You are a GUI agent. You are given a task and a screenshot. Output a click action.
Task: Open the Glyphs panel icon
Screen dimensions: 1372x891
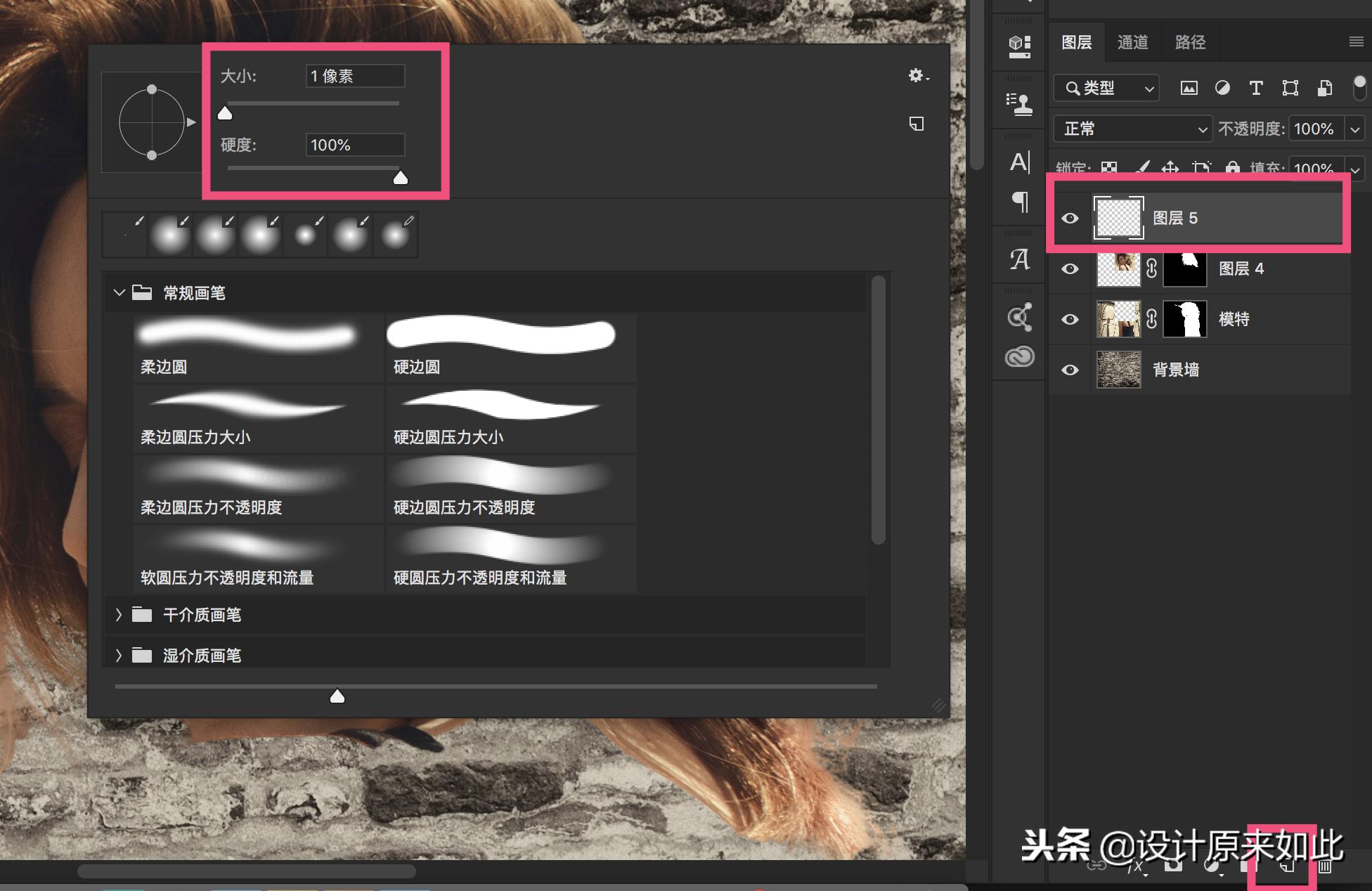click(1020, 259)
